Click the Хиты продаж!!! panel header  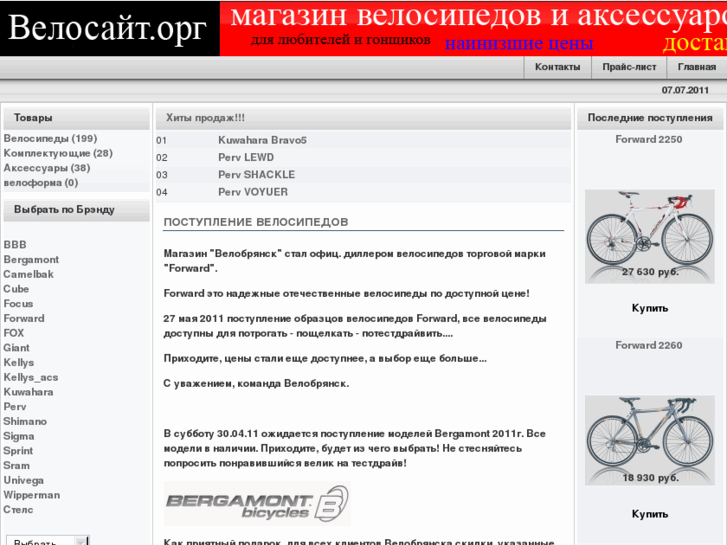pyautogui.click(x=363, y=118)
